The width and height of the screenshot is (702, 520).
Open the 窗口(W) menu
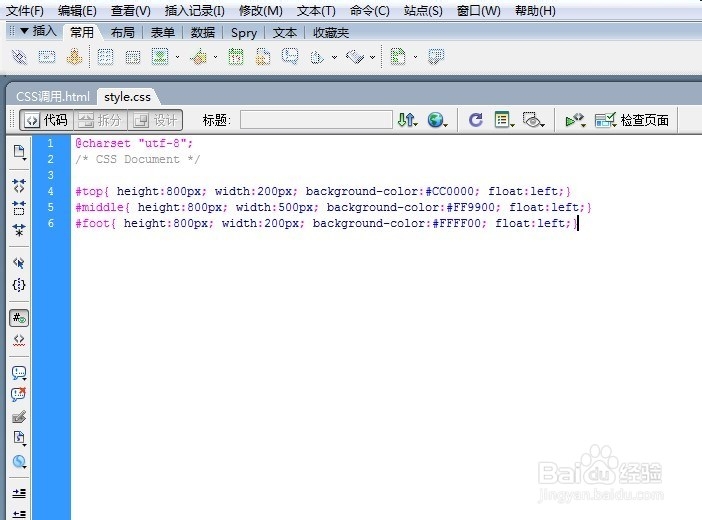(x=479, y=10)
